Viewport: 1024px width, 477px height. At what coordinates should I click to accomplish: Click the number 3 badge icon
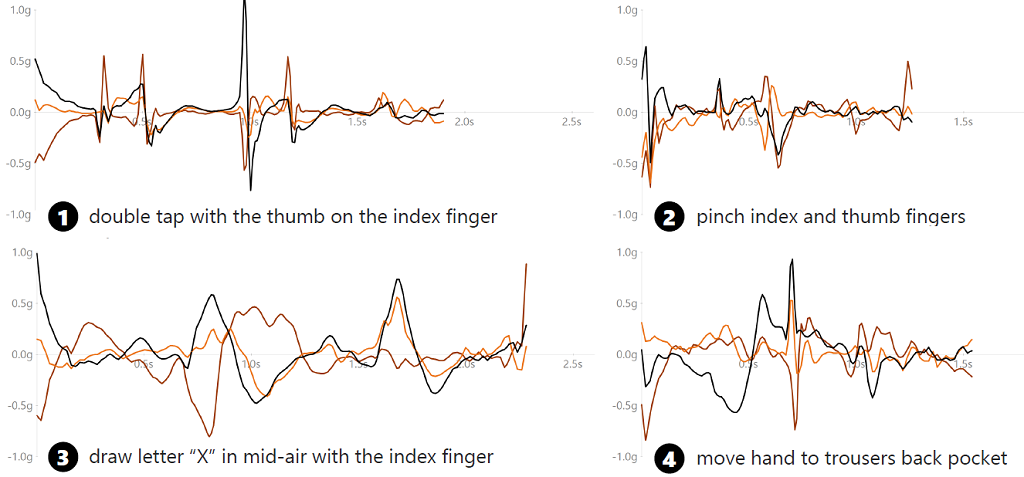pos(64,458)
